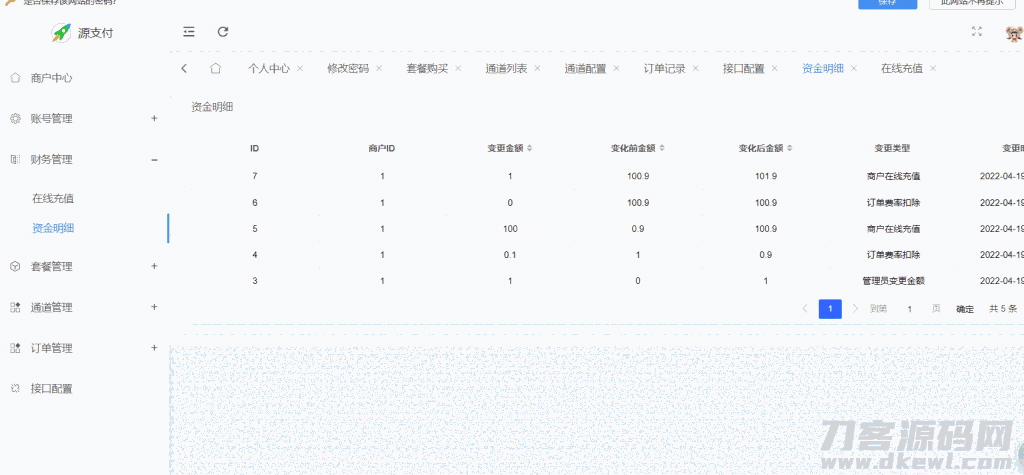This screenshot has width=1024, height=475.
Task: Click the fullscreen icon
Action: pos(977,31)
